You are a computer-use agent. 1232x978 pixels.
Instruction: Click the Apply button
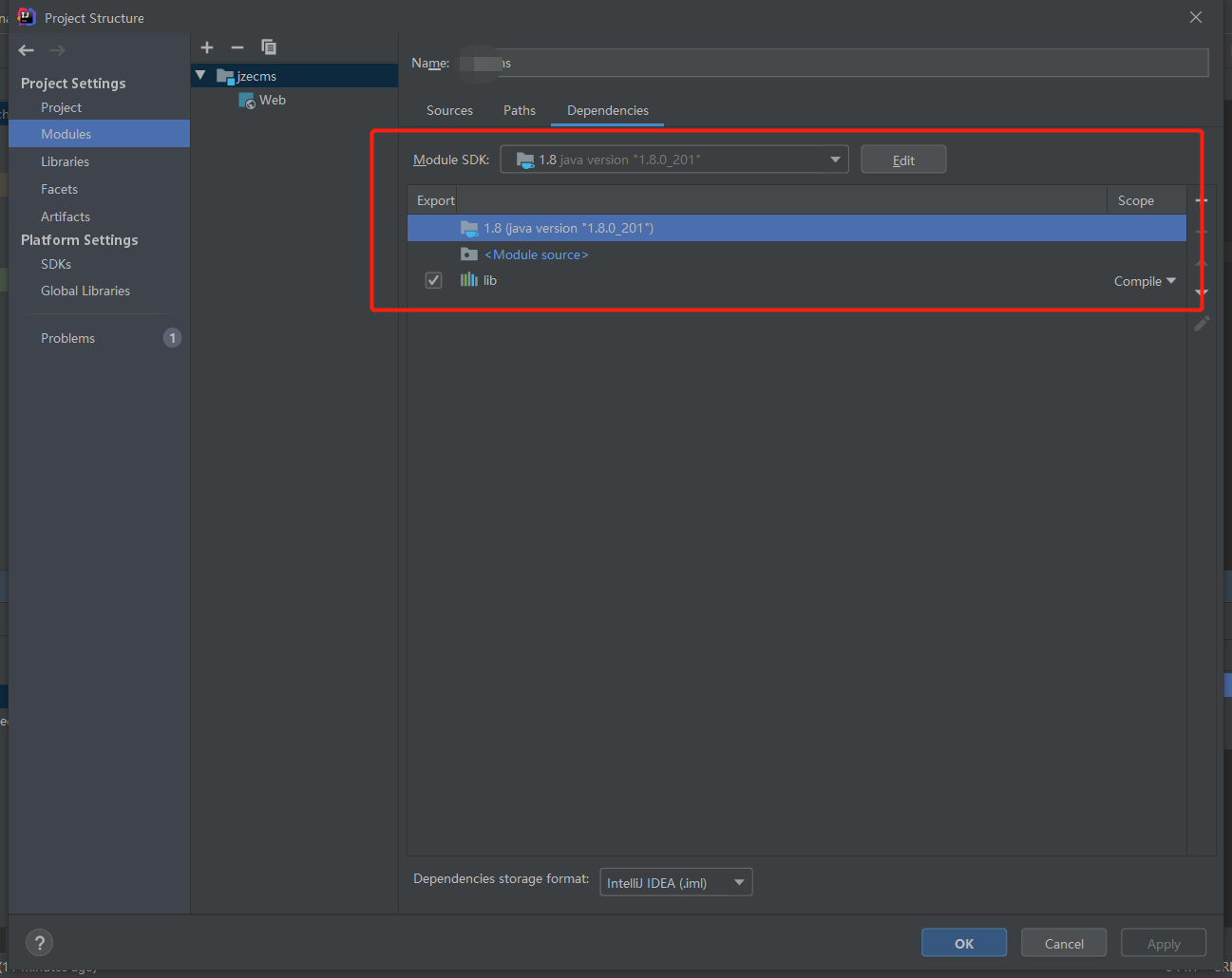(1164, 943)
